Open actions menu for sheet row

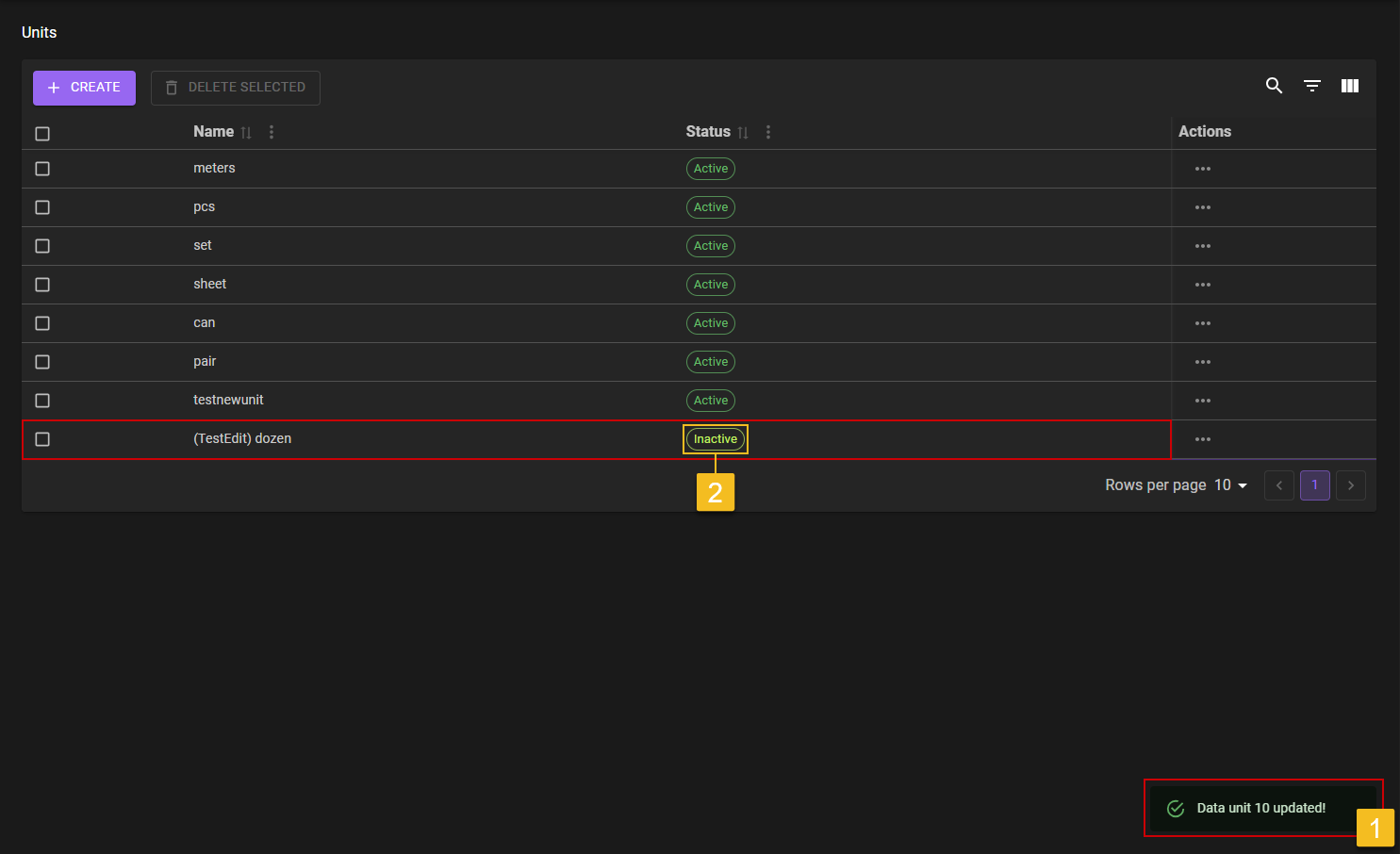(x=1202, y=285)
